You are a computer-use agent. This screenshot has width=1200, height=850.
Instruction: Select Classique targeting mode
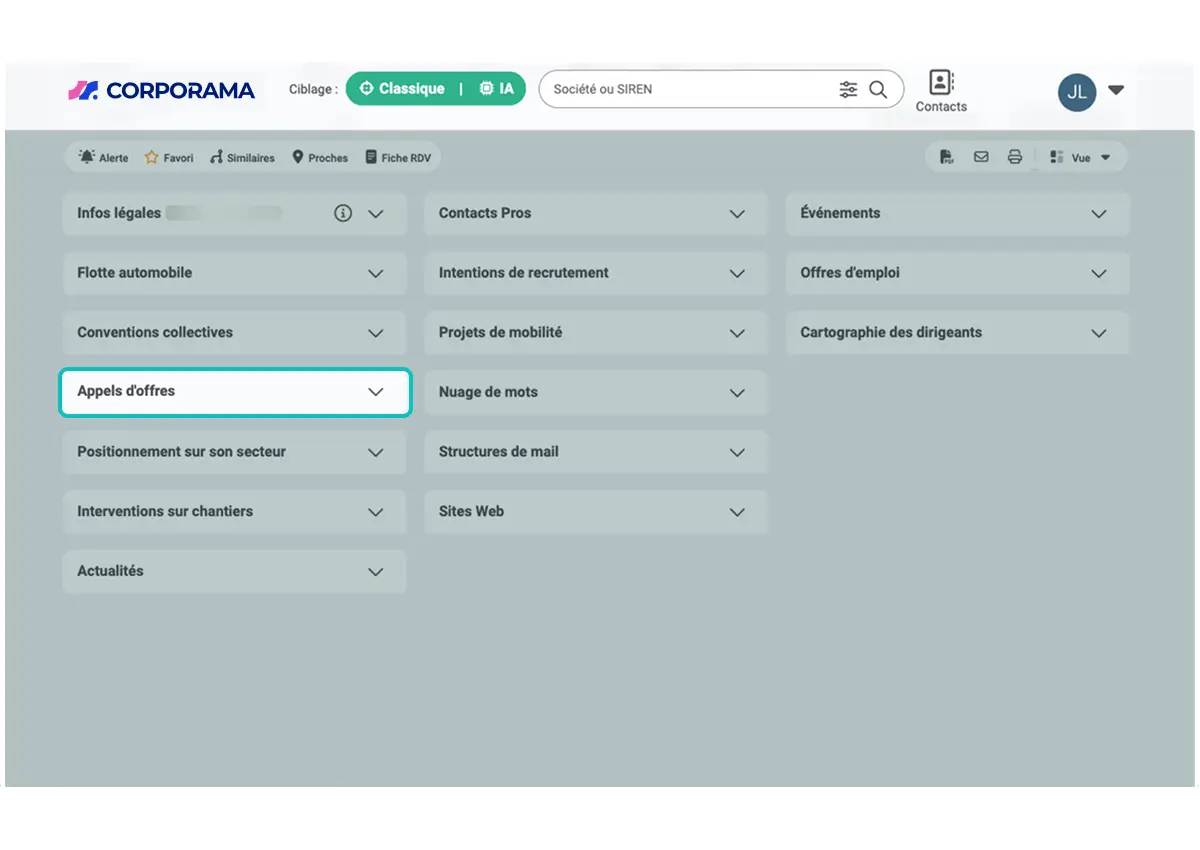click(402, 89)
